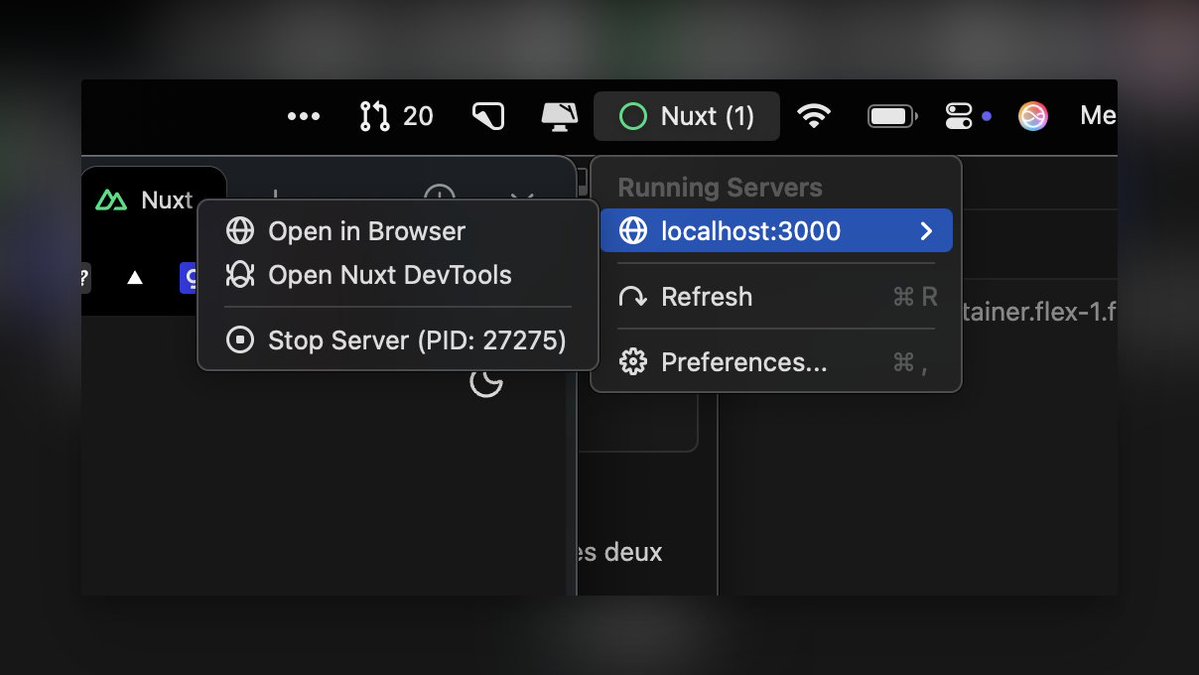Open the display screen menu bar icon
Screen dimensions: 1199x675
tap(560, 116)
